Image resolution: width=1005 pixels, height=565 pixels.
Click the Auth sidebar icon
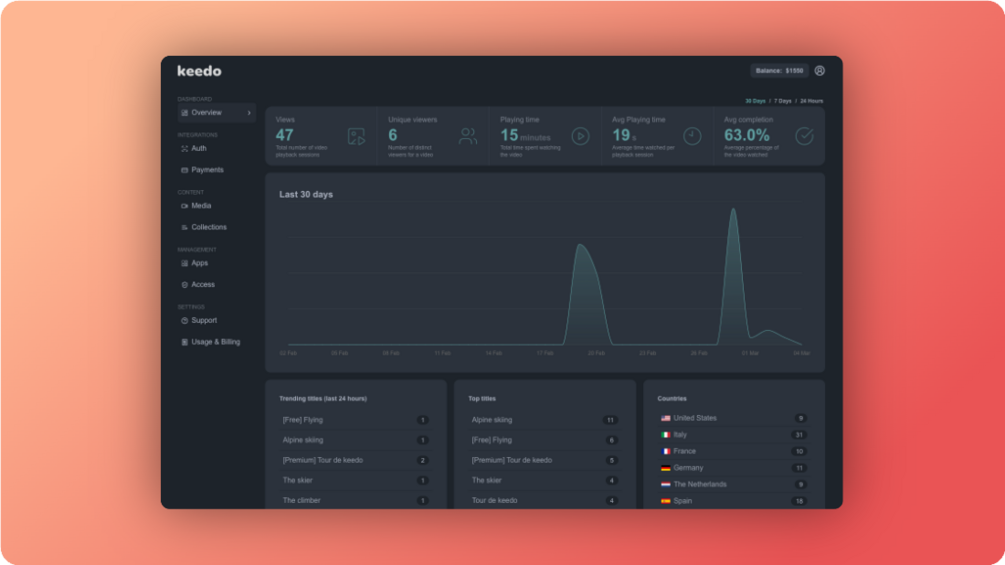pos(185,149)
